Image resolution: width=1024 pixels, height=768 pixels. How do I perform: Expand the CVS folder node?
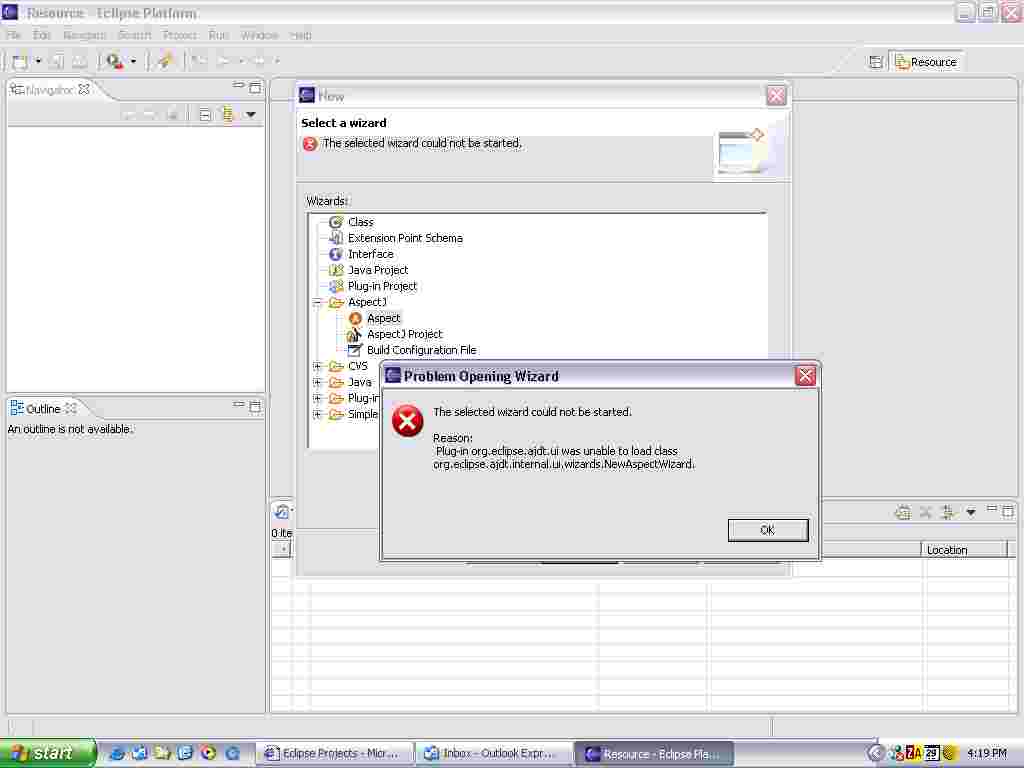point(317,366)
